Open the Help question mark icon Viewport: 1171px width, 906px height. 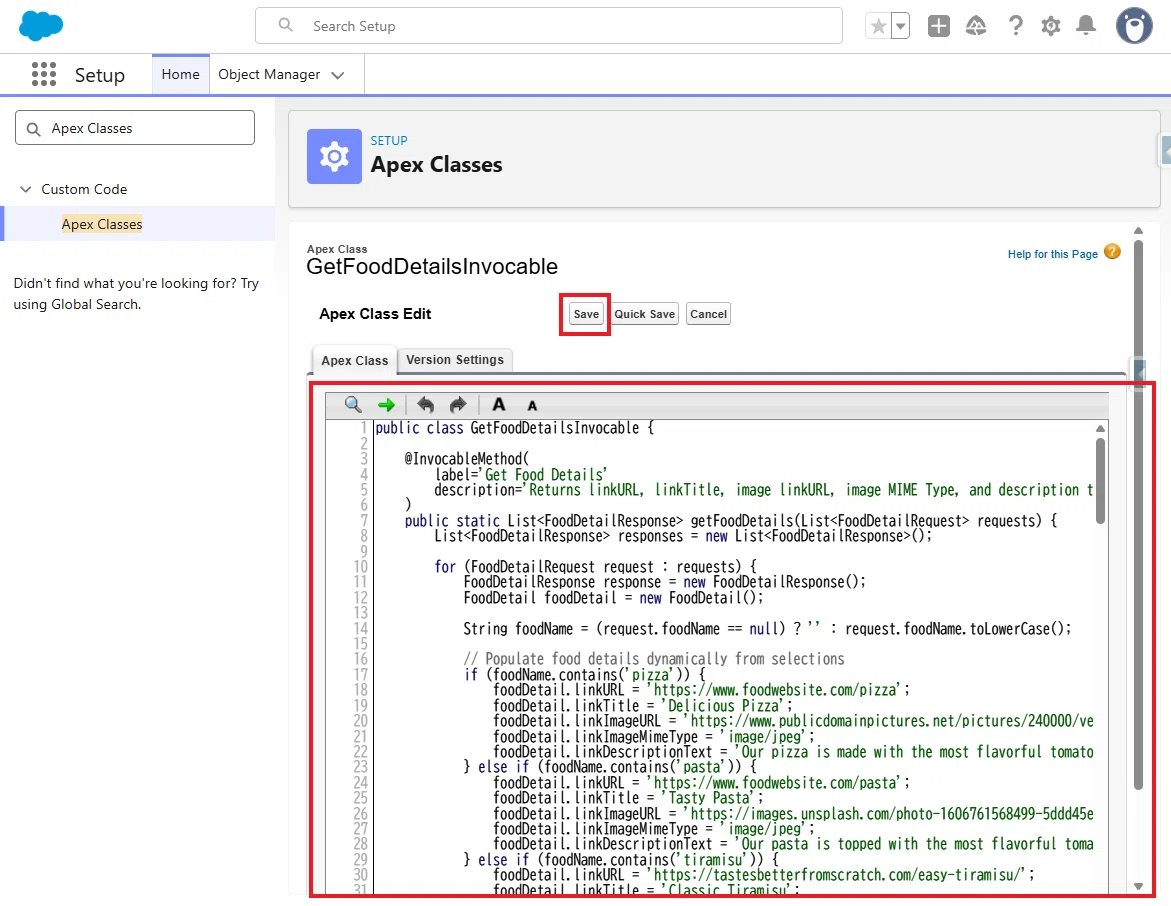1016,26
